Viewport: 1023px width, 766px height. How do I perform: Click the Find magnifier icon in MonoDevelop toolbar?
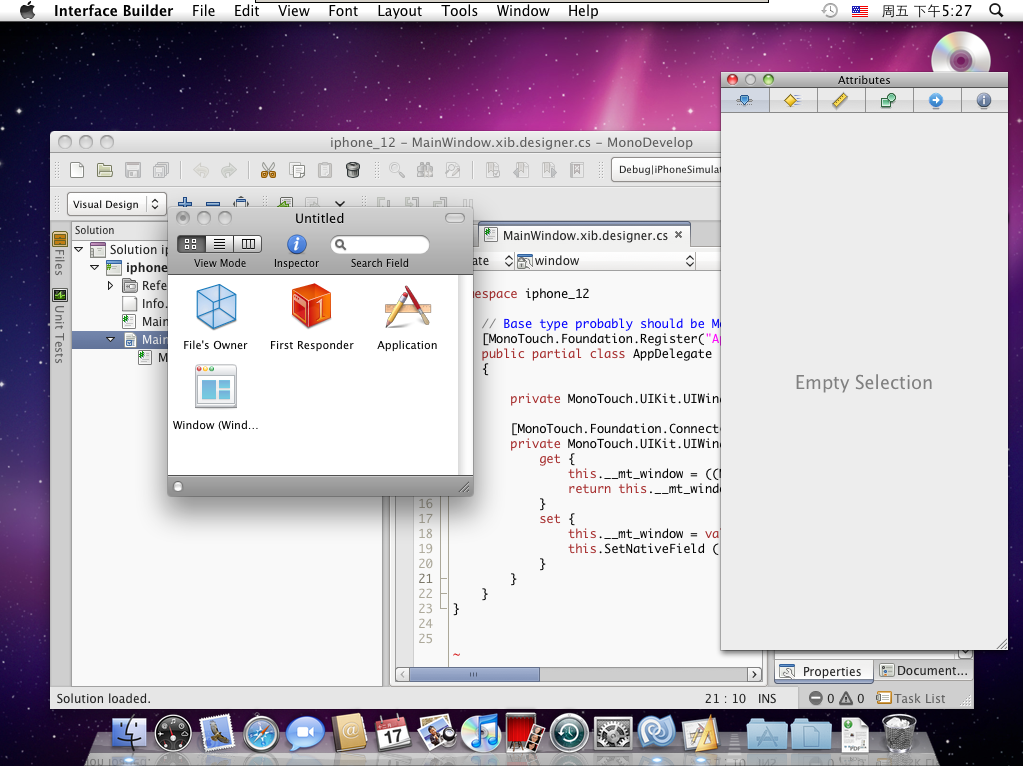(397, 170)
